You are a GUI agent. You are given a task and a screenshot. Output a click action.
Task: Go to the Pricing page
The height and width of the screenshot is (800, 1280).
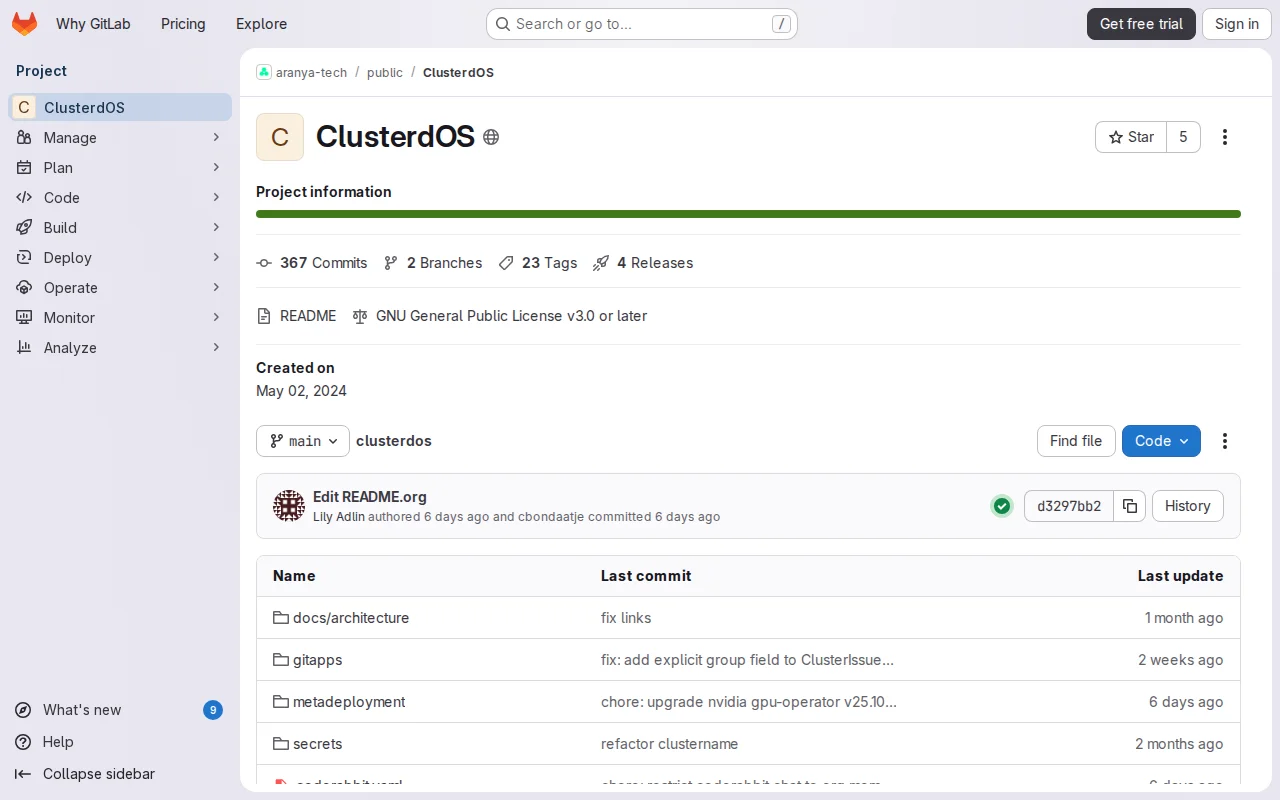coord(183,24)
